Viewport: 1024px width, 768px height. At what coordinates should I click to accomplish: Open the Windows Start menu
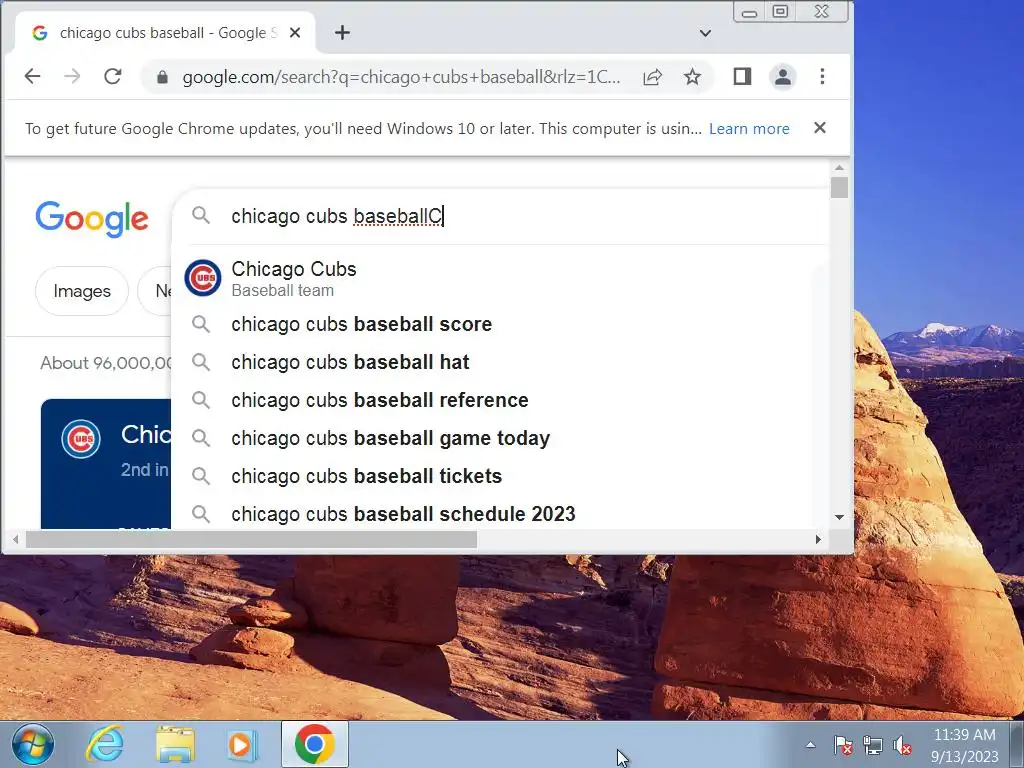[33, 744]
